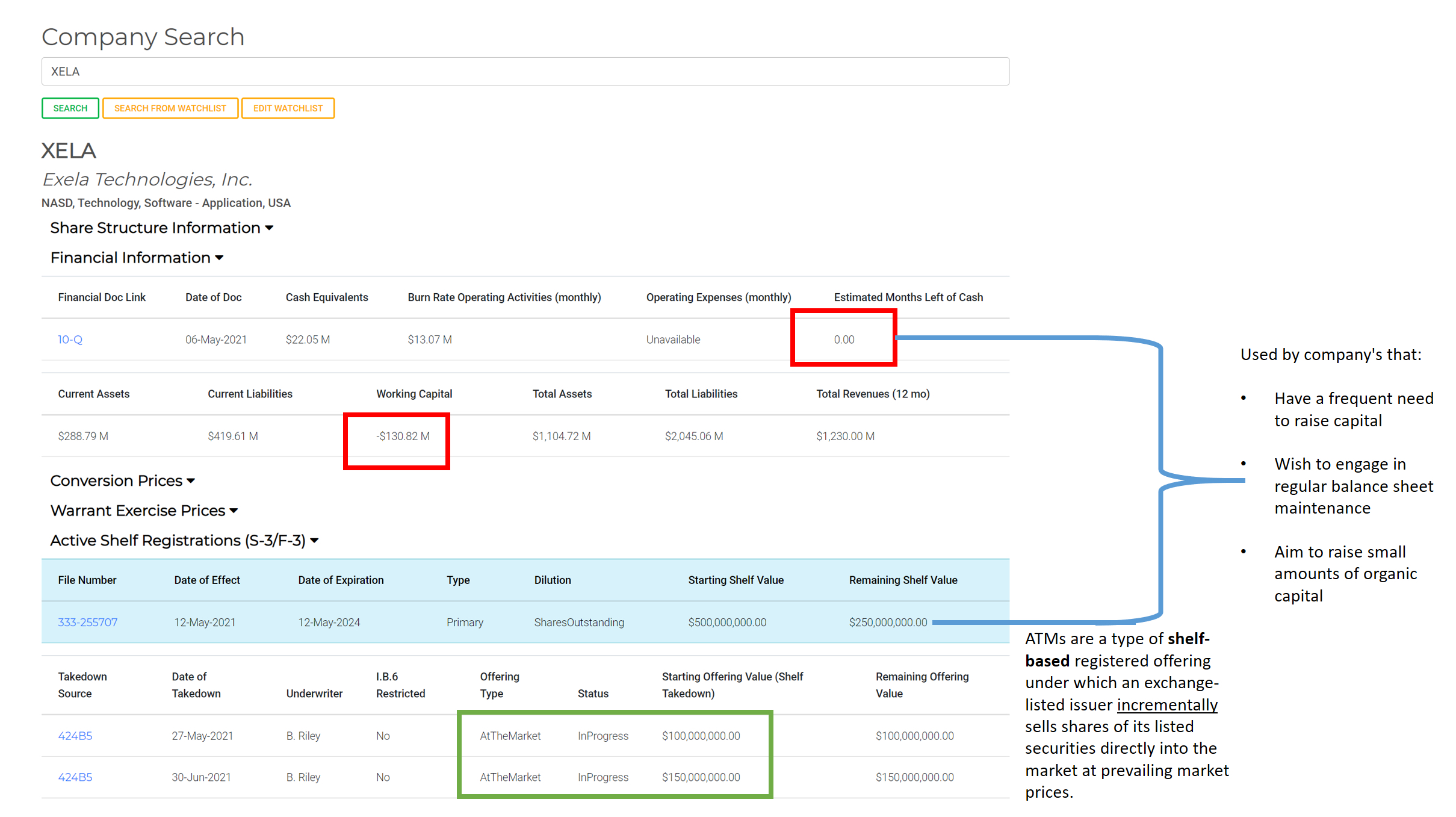
Task: Click Working Capital value -$130.82 M
Action: coord(403,436)
